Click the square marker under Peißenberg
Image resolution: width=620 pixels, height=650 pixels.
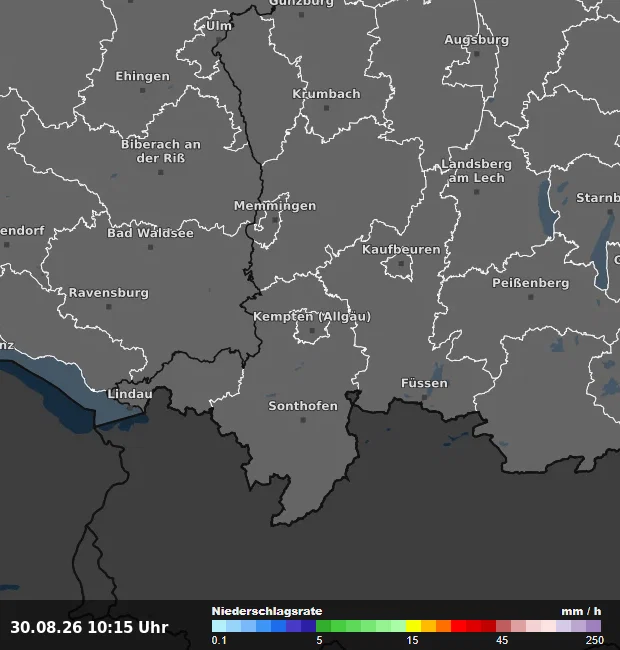coord(530,297)
